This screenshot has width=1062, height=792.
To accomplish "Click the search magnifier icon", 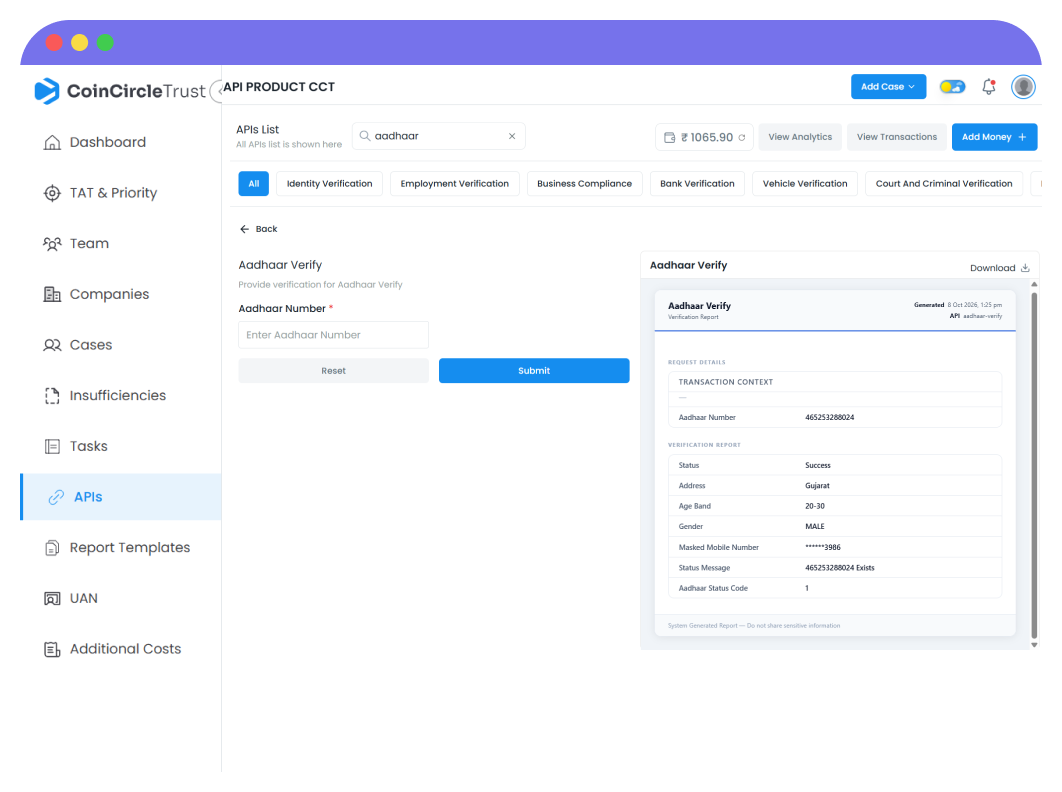I will (364, 136).
